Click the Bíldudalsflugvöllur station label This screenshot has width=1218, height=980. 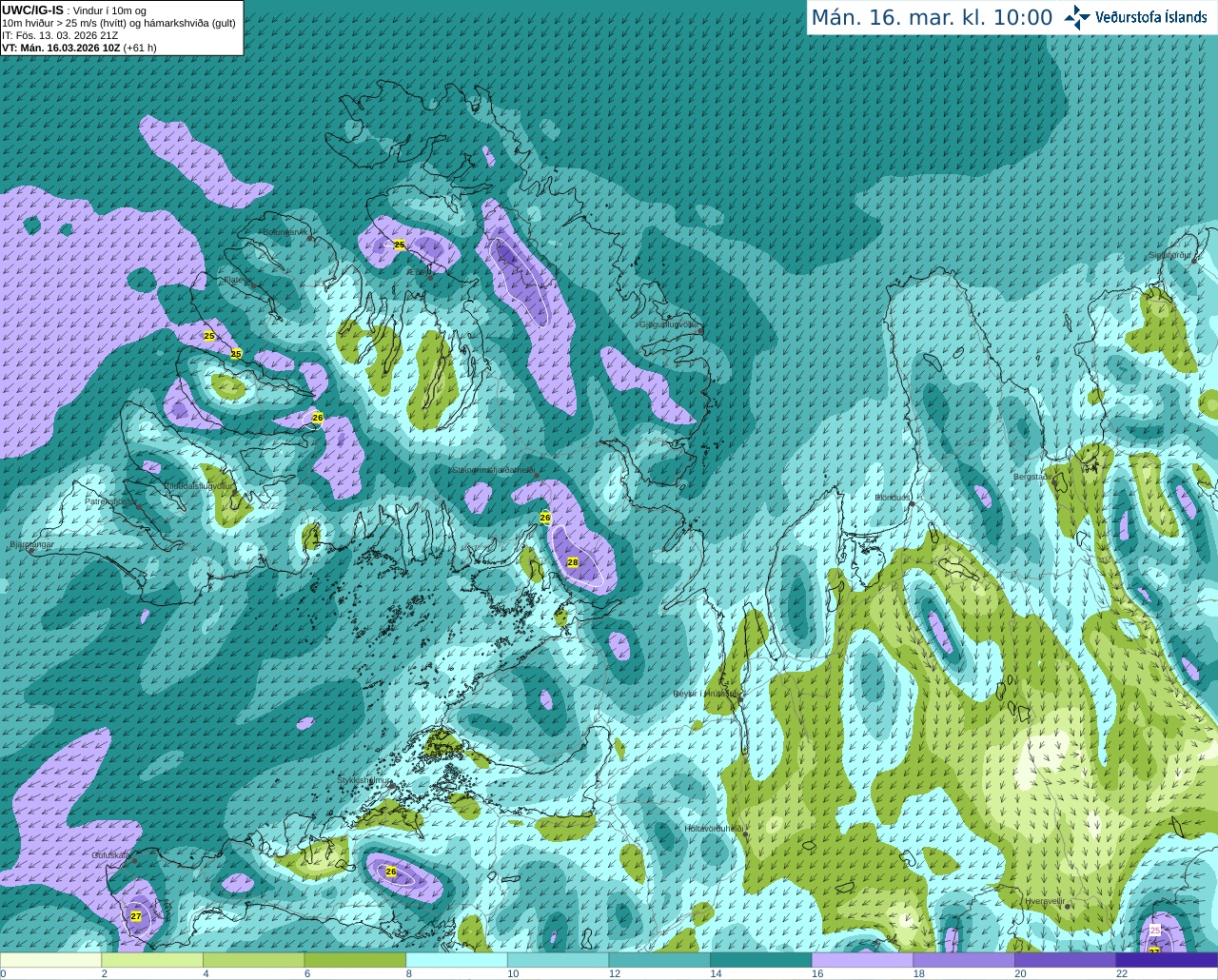(198, 485)
